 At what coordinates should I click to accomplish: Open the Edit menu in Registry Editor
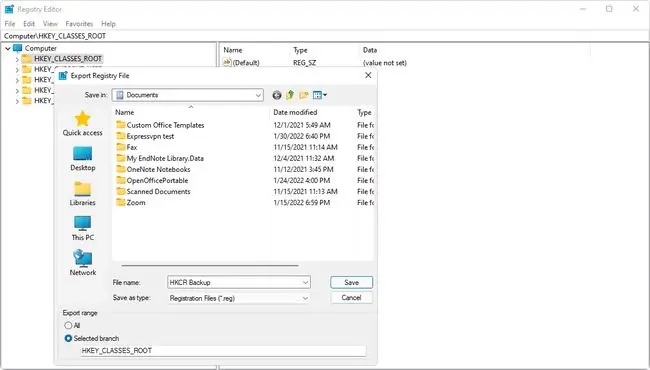[29, 24]
